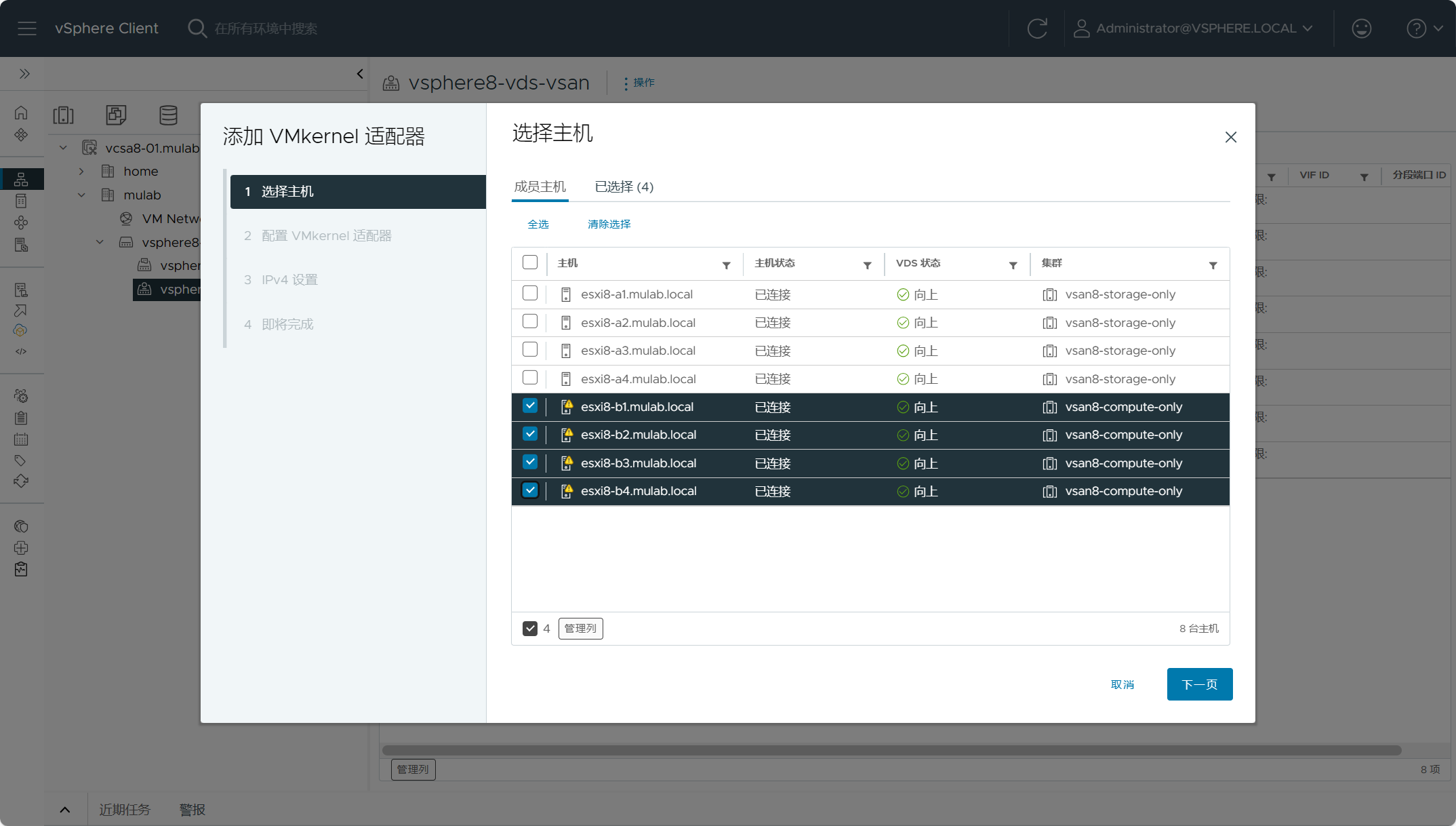Open Events calendar icon in sidebar
Screen dimensions: 1456x826
[21, 439]
